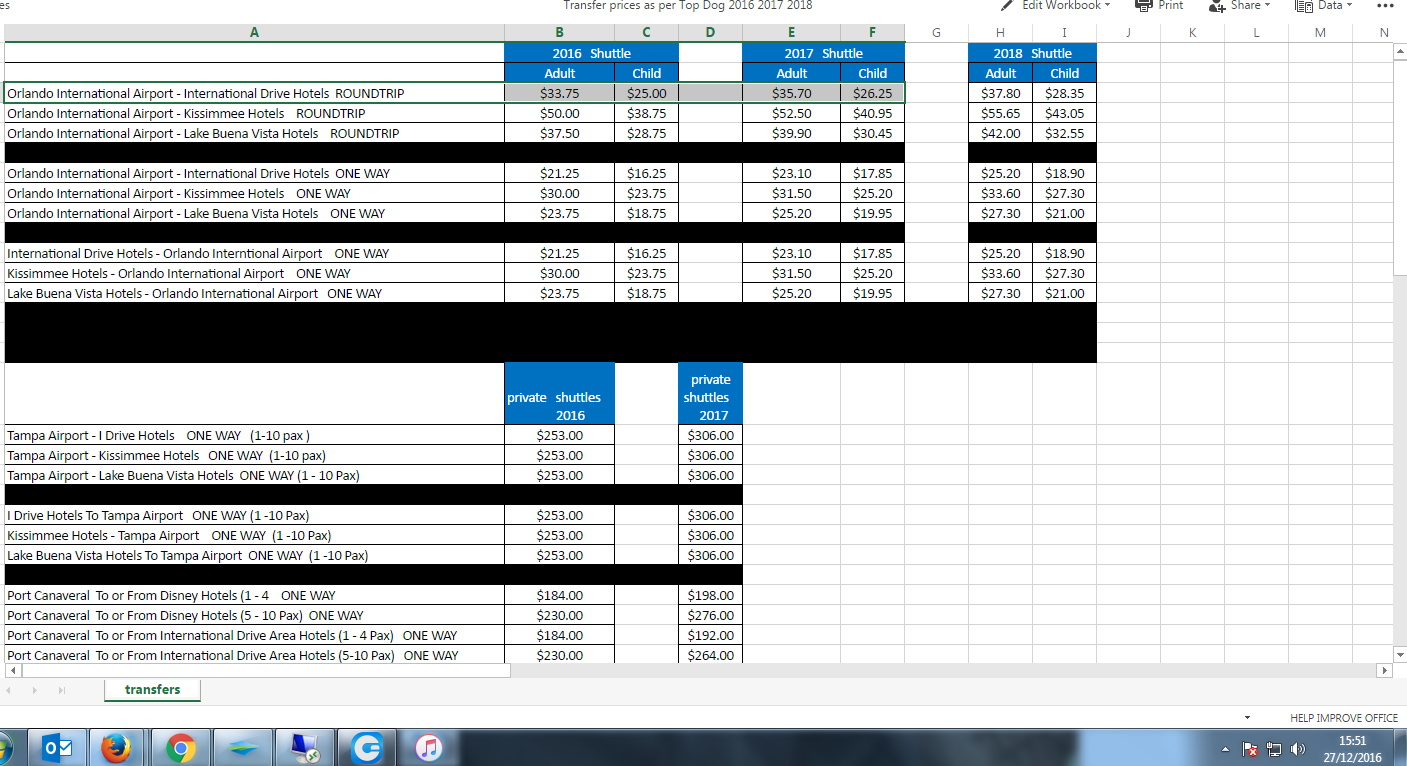1407x766 pixels.
Task: Select cell with value $43.05
Action: [x=1065, y=113]
